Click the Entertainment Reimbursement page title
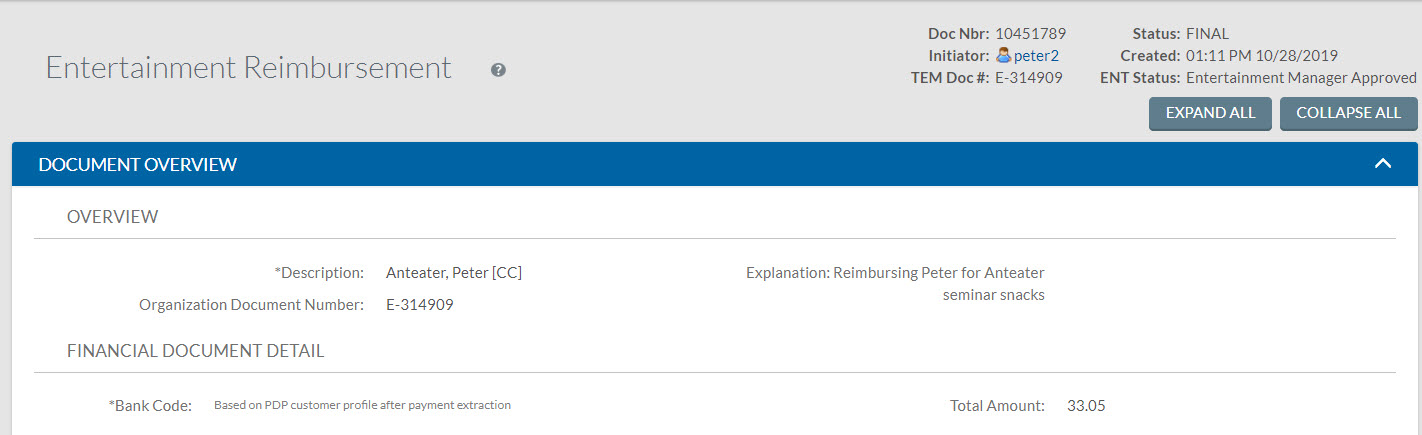 click(249, 68)
